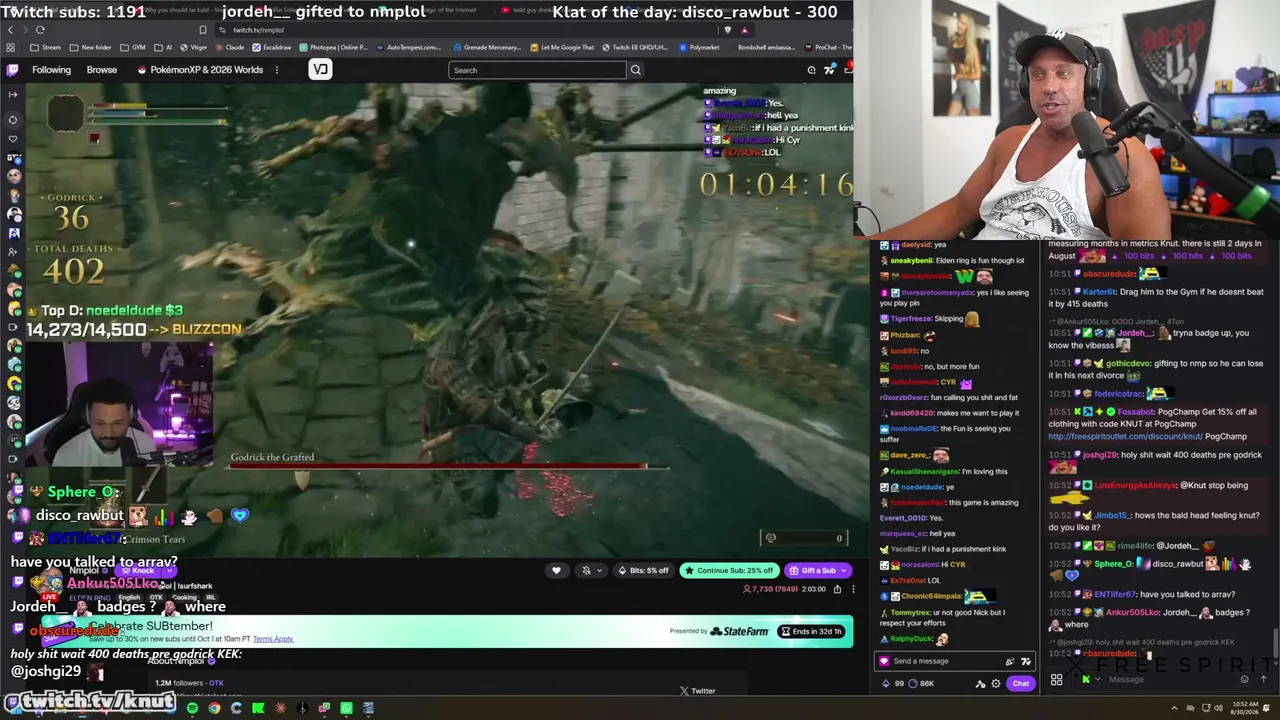Click the Twitch search input field

click(538, 70)
